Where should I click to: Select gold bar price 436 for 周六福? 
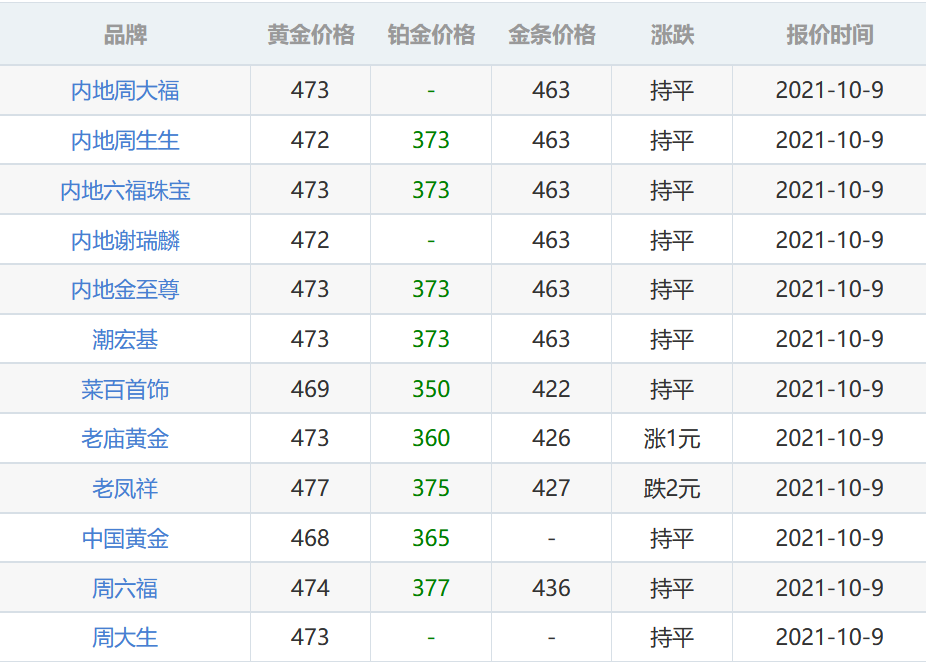click(551, 588)
